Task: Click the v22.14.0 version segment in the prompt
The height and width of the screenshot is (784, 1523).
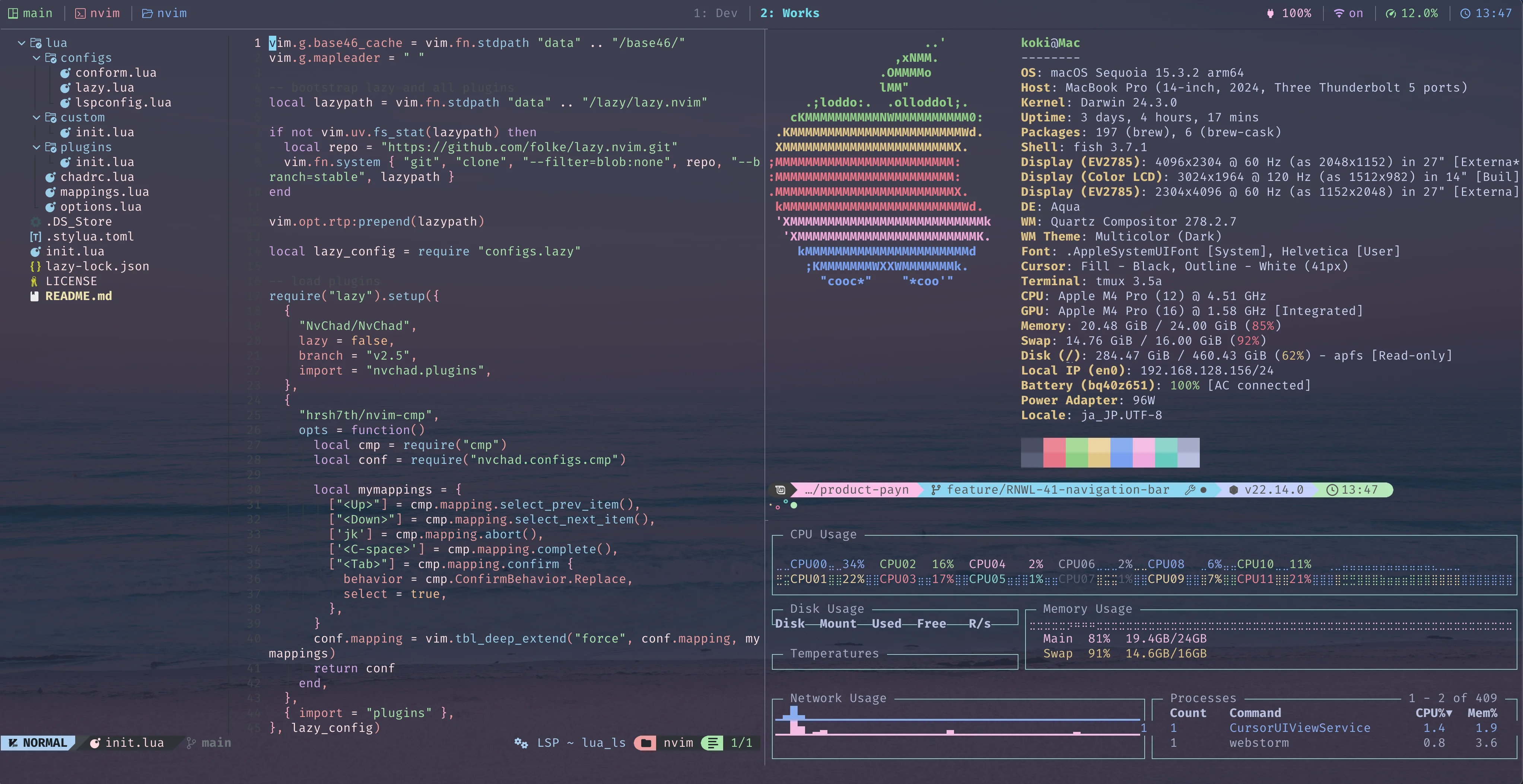Action: coord(1271,490)
